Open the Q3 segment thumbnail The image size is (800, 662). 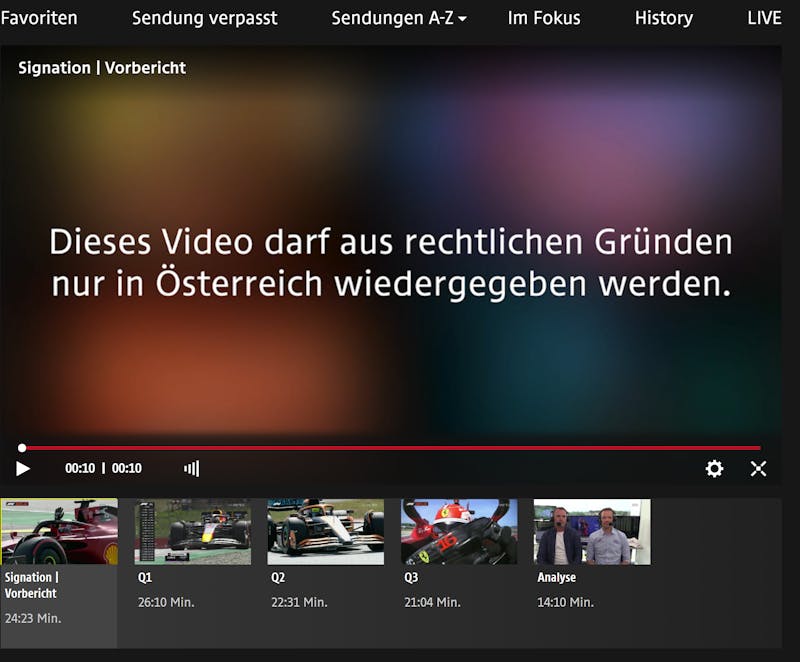(459, 531)
